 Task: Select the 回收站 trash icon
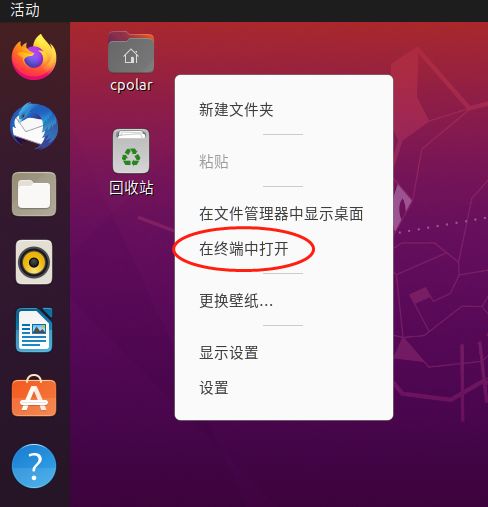point(131,151)
